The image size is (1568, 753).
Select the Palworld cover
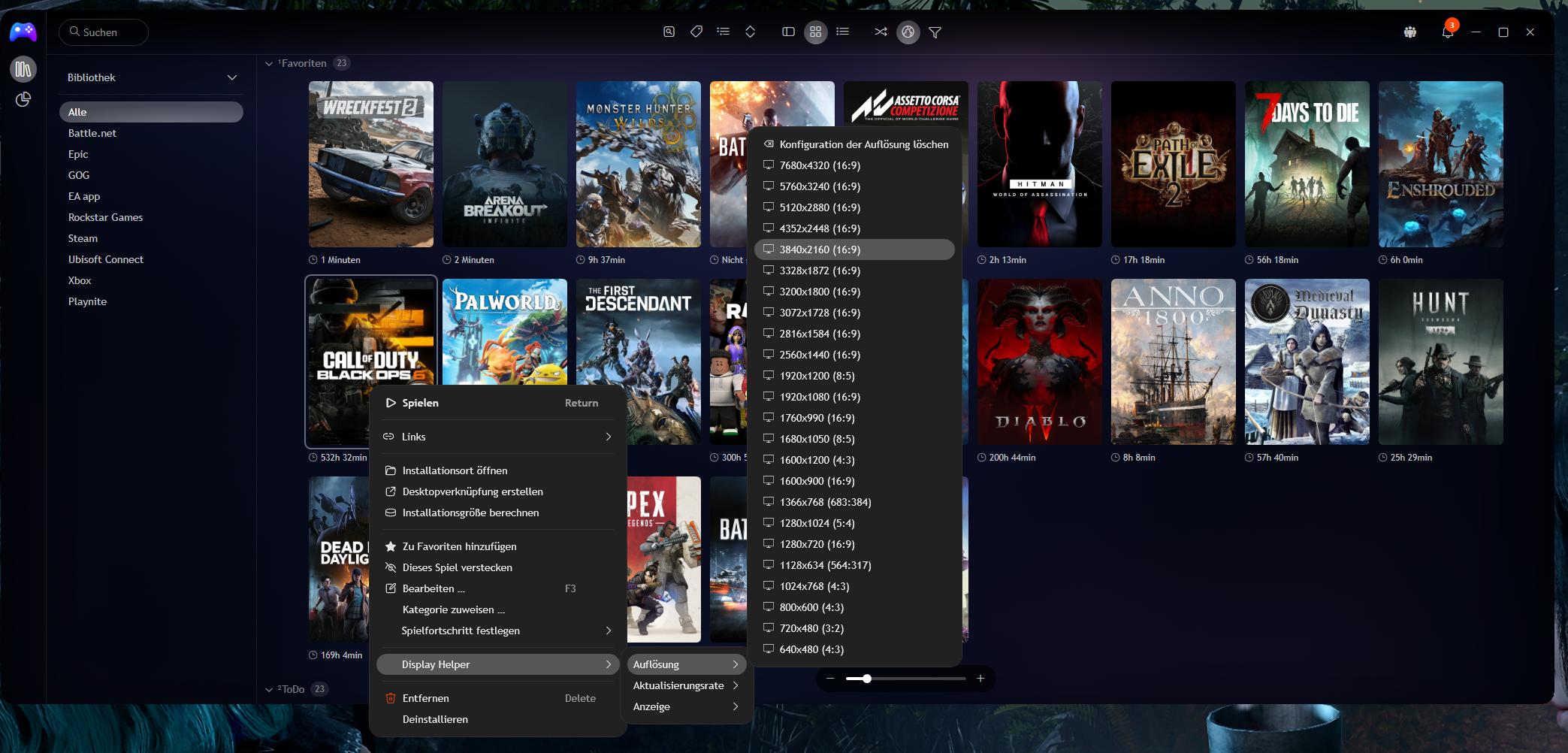coord(505,331)
